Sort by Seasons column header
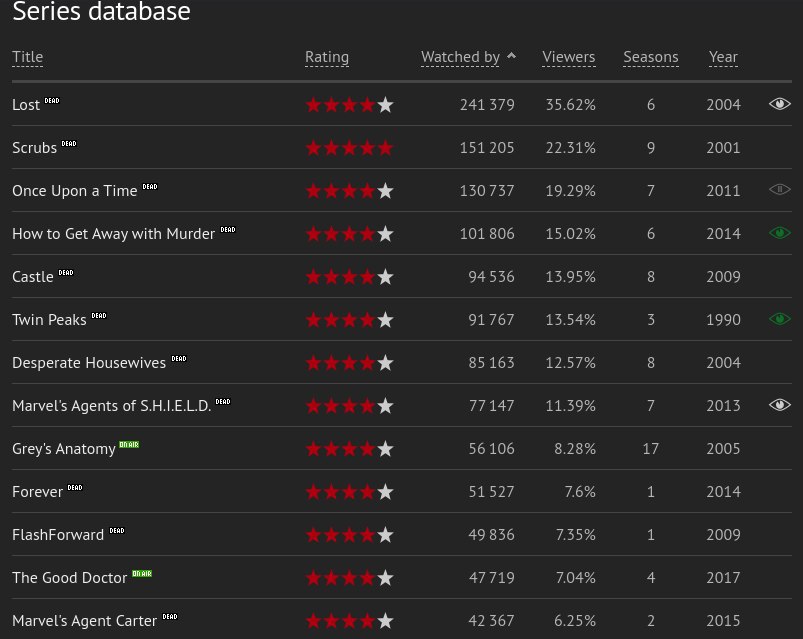 click(650, 57)
